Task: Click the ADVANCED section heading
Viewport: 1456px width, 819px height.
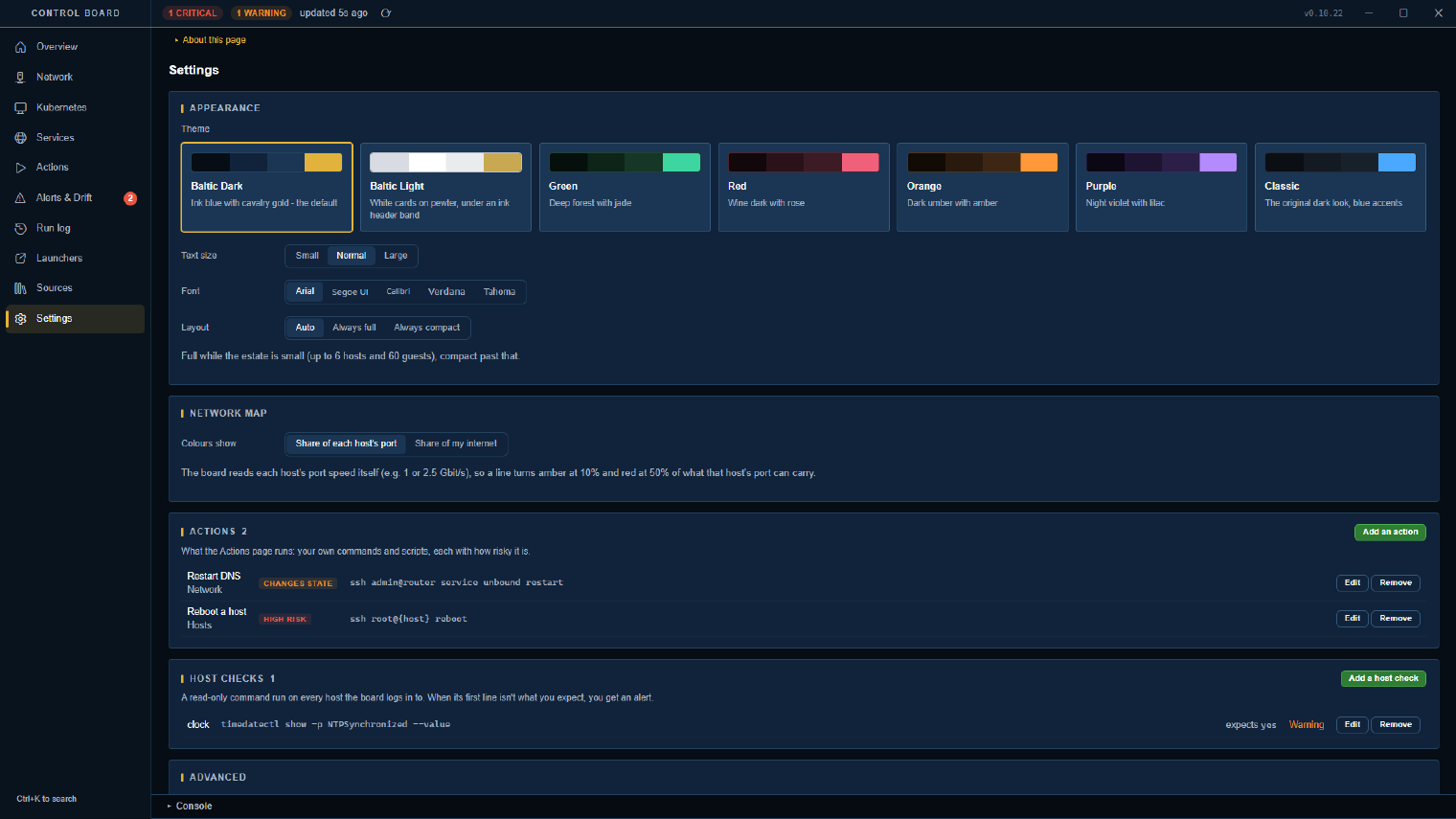Action: tap(217, 778)
